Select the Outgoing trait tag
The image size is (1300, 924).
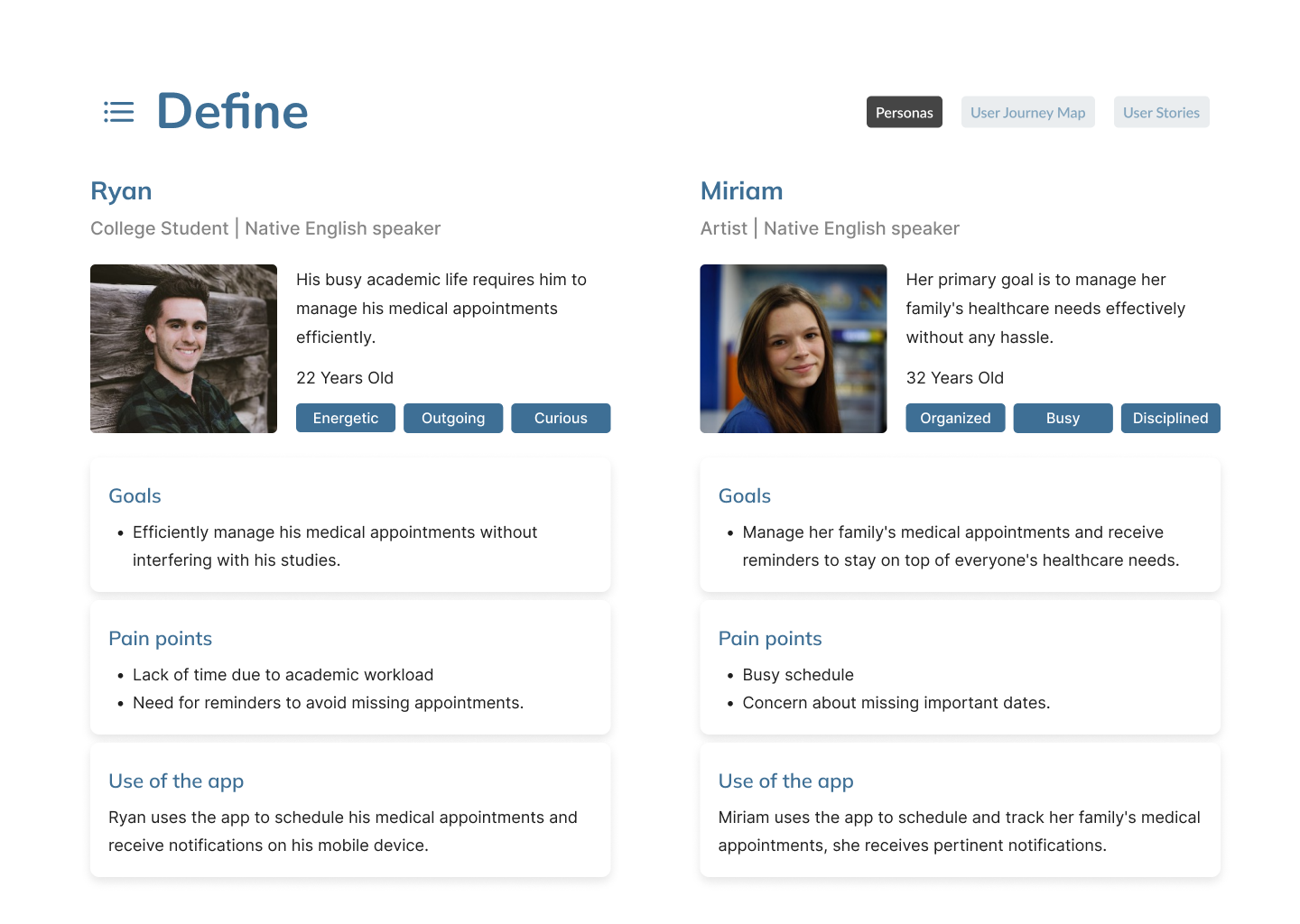[452, 418]
